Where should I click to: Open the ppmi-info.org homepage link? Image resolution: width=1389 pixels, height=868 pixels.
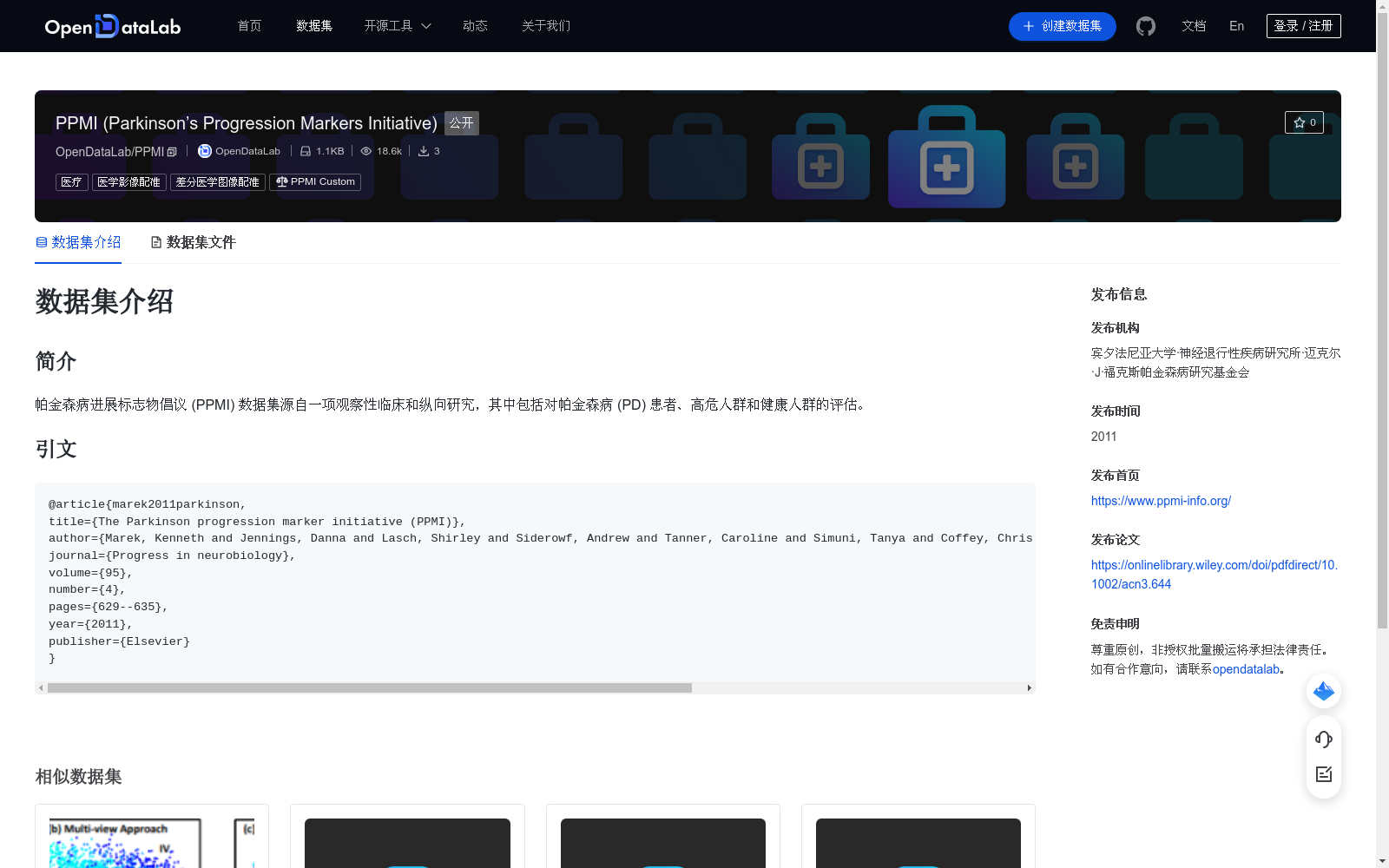tap(1161, 501)
